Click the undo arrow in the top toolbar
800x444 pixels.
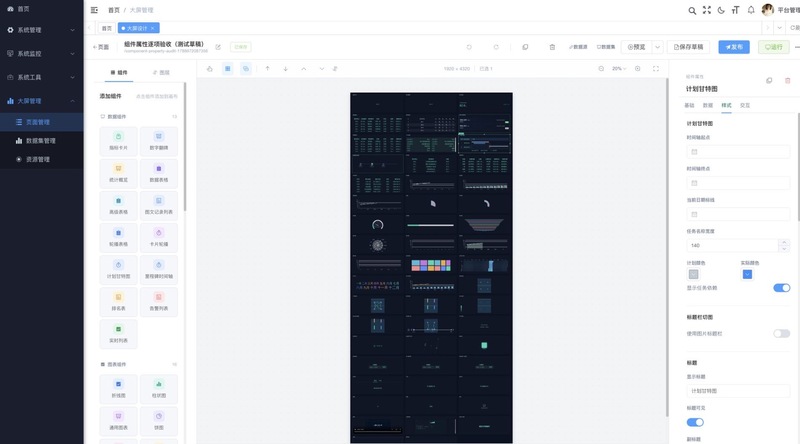469,47
